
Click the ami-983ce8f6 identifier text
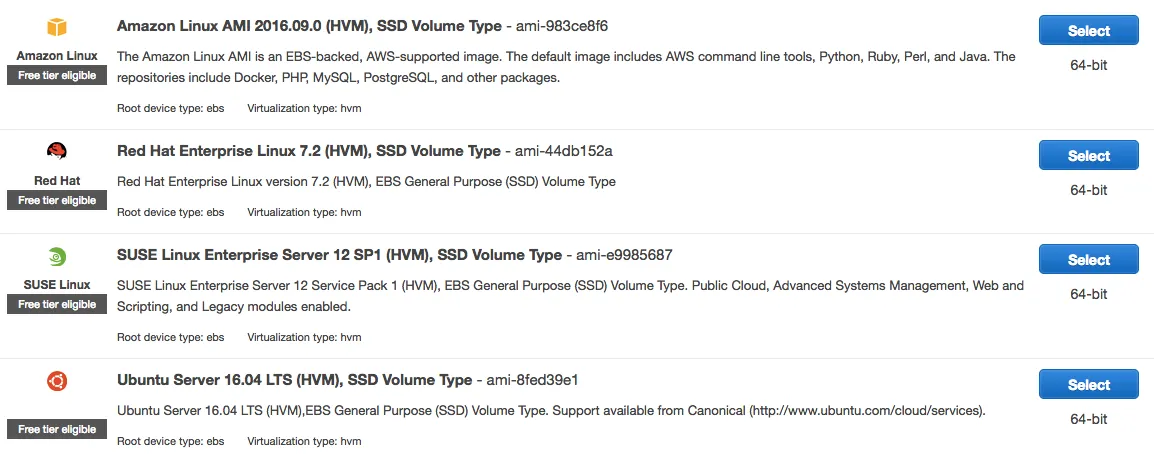click(562, 27)
